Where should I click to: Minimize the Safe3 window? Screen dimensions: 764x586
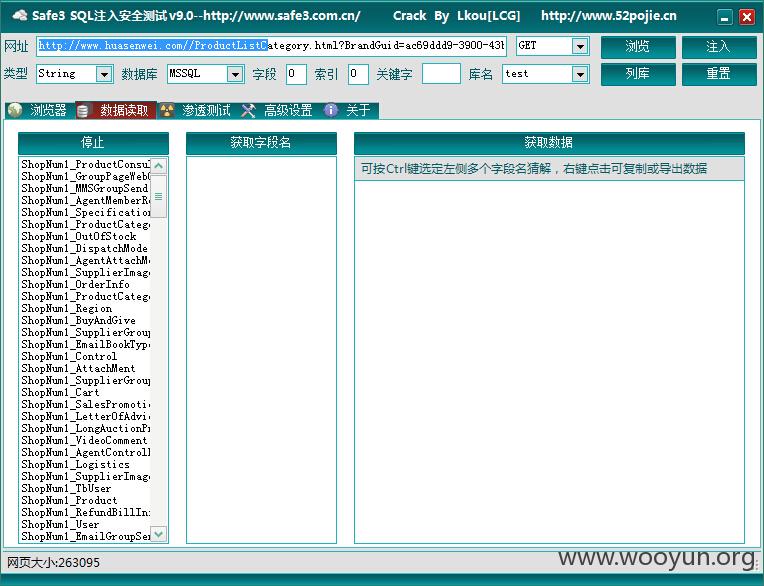coord(725,18)
